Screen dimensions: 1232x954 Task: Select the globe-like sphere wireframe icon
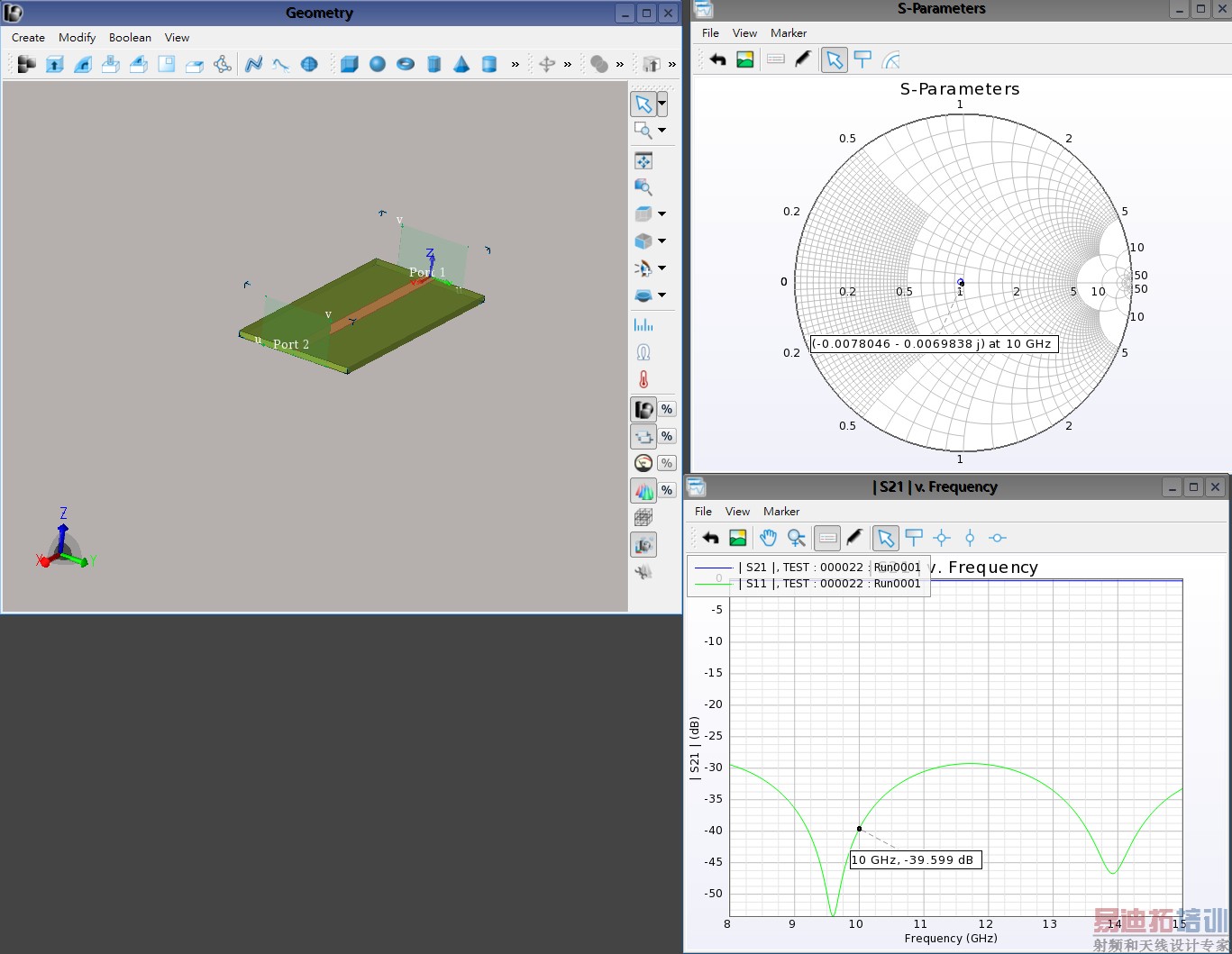309,64
